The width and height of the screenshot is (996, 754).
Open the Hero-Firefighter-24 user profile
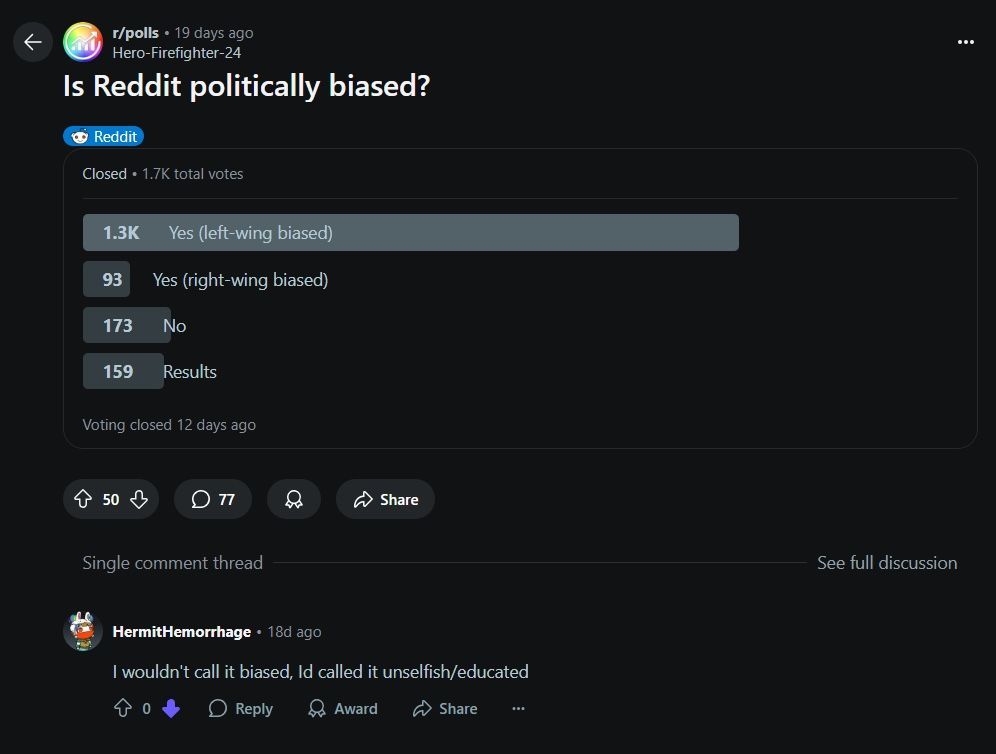pos(177,53)
